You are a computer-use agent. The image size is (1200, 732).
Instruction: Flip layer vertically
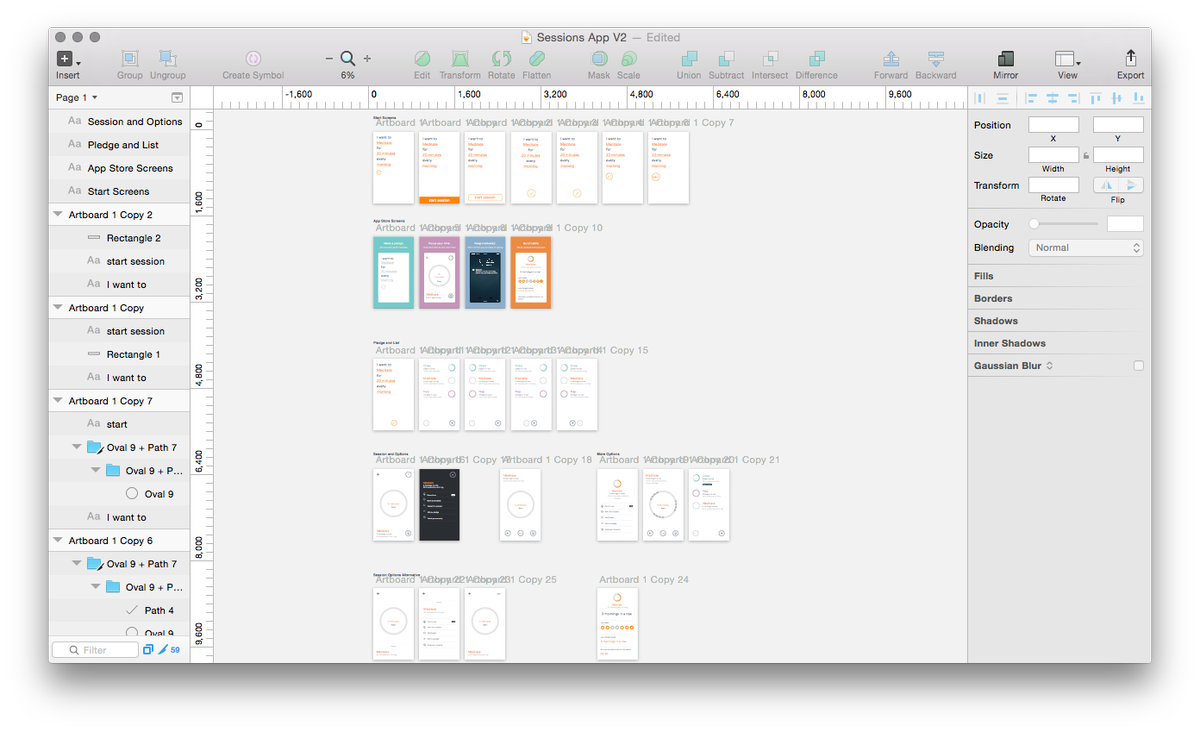pyautogui.click(x=1131, y=185)
